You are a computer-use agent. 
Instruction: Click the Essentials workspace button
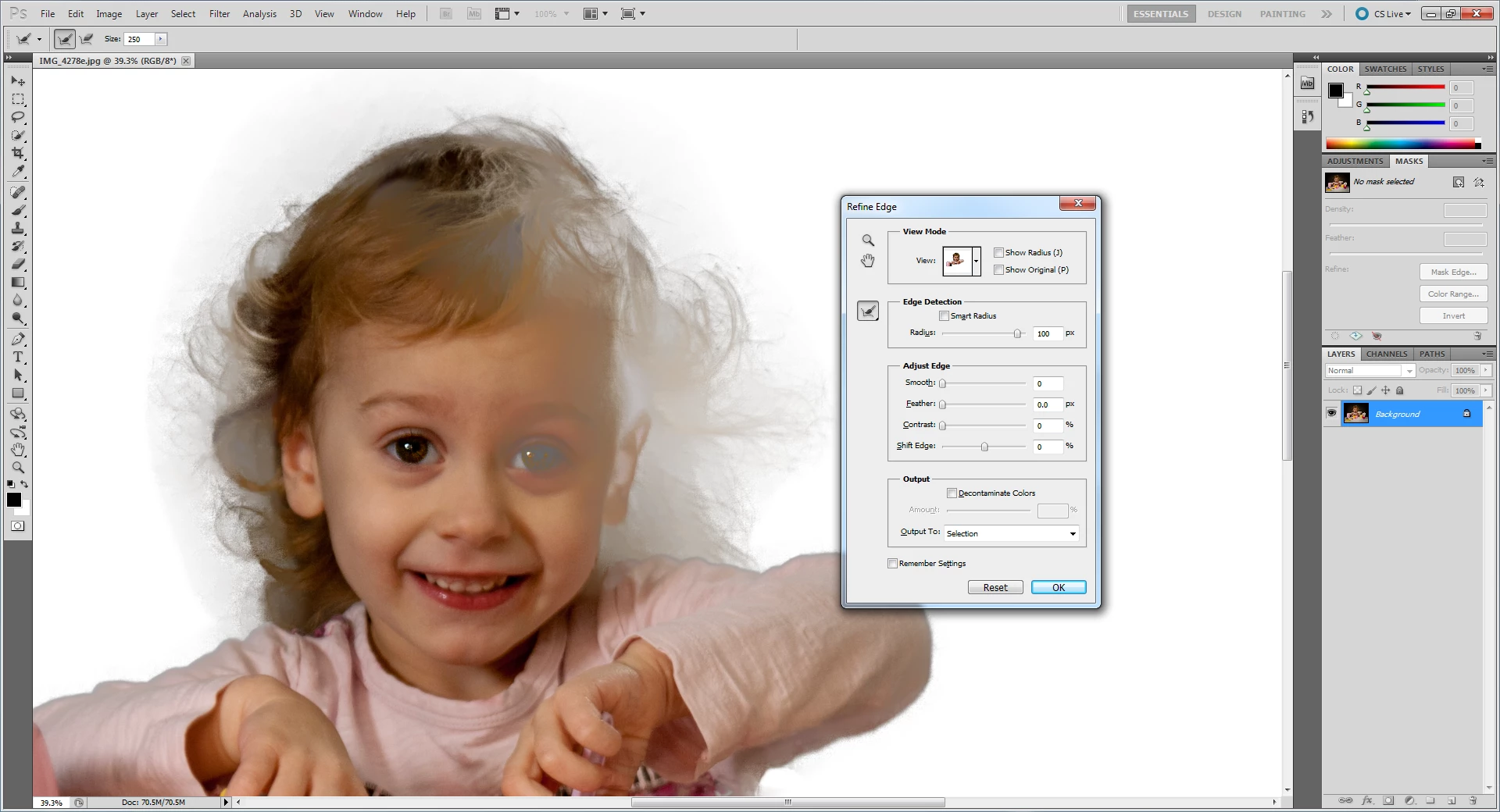tap(1161, 14)
